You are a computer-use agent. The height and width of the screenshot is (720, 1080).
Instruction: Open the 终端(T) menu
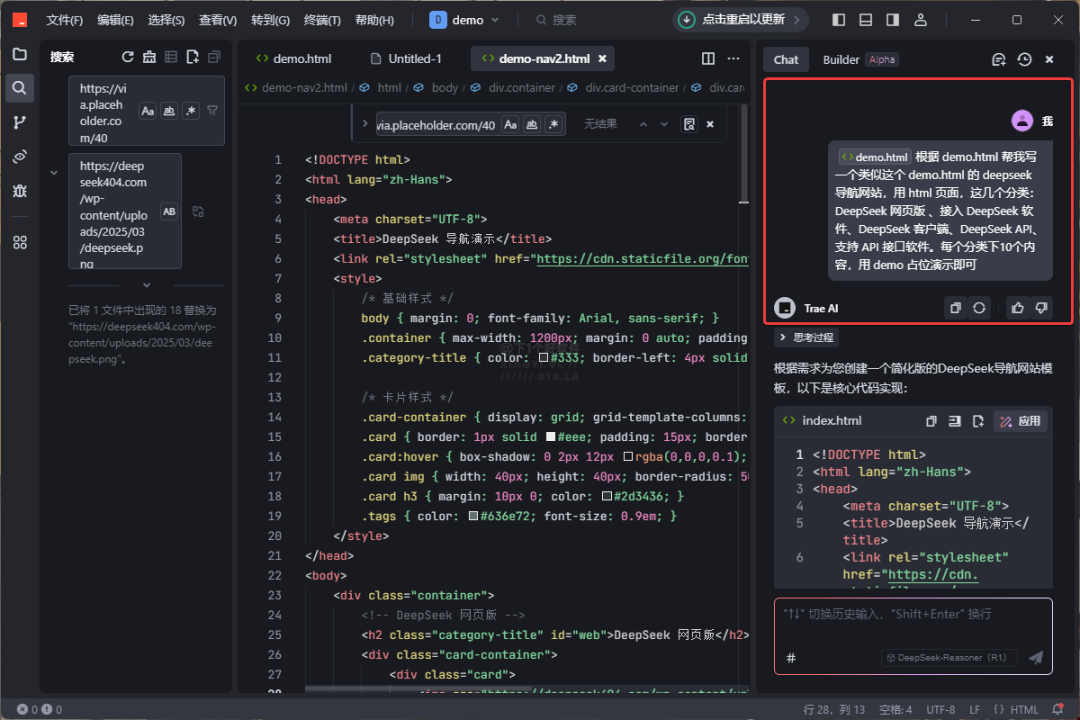(321, 20)
